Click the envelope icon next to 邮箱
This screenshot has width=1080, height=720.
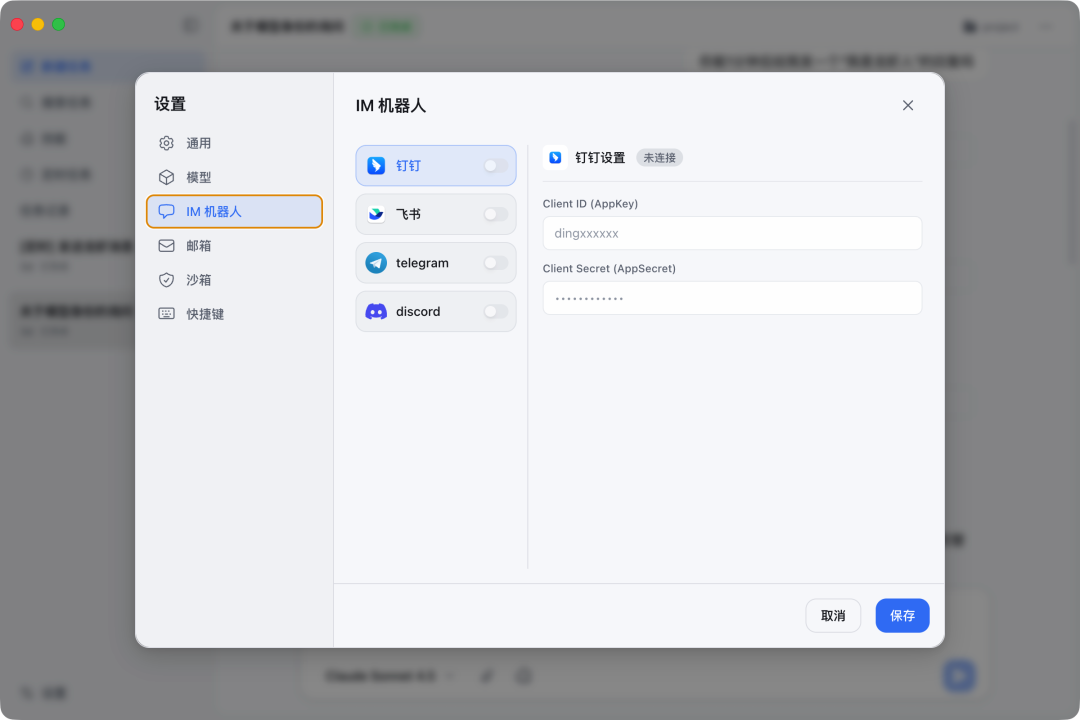[x=166, y=246]
